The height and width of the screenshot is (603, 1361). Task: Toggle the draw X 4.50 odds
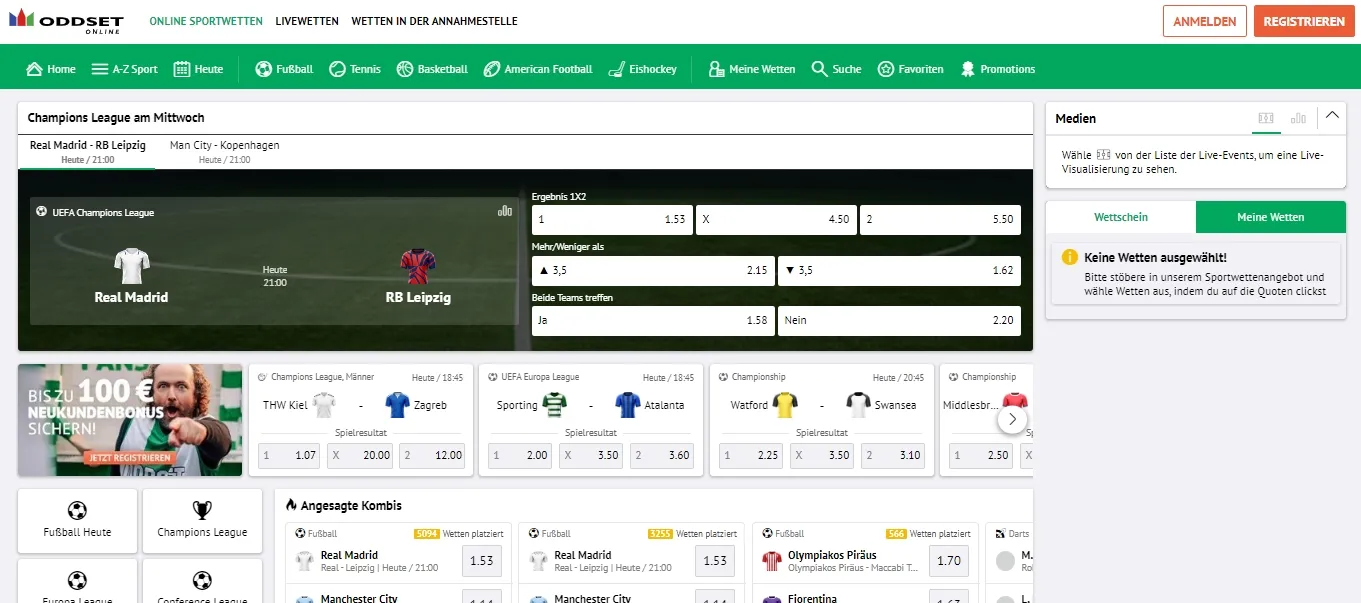[775, 219]
